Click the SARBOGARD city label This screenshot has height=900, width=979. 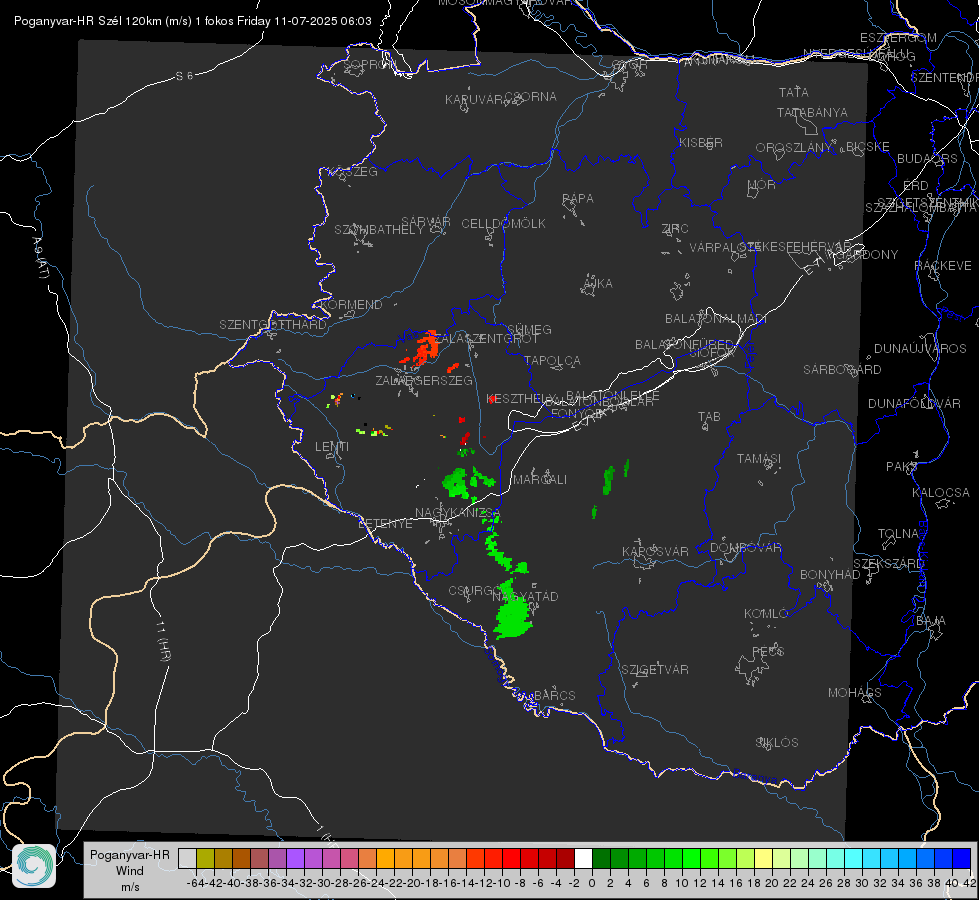(x=842, y=370)
